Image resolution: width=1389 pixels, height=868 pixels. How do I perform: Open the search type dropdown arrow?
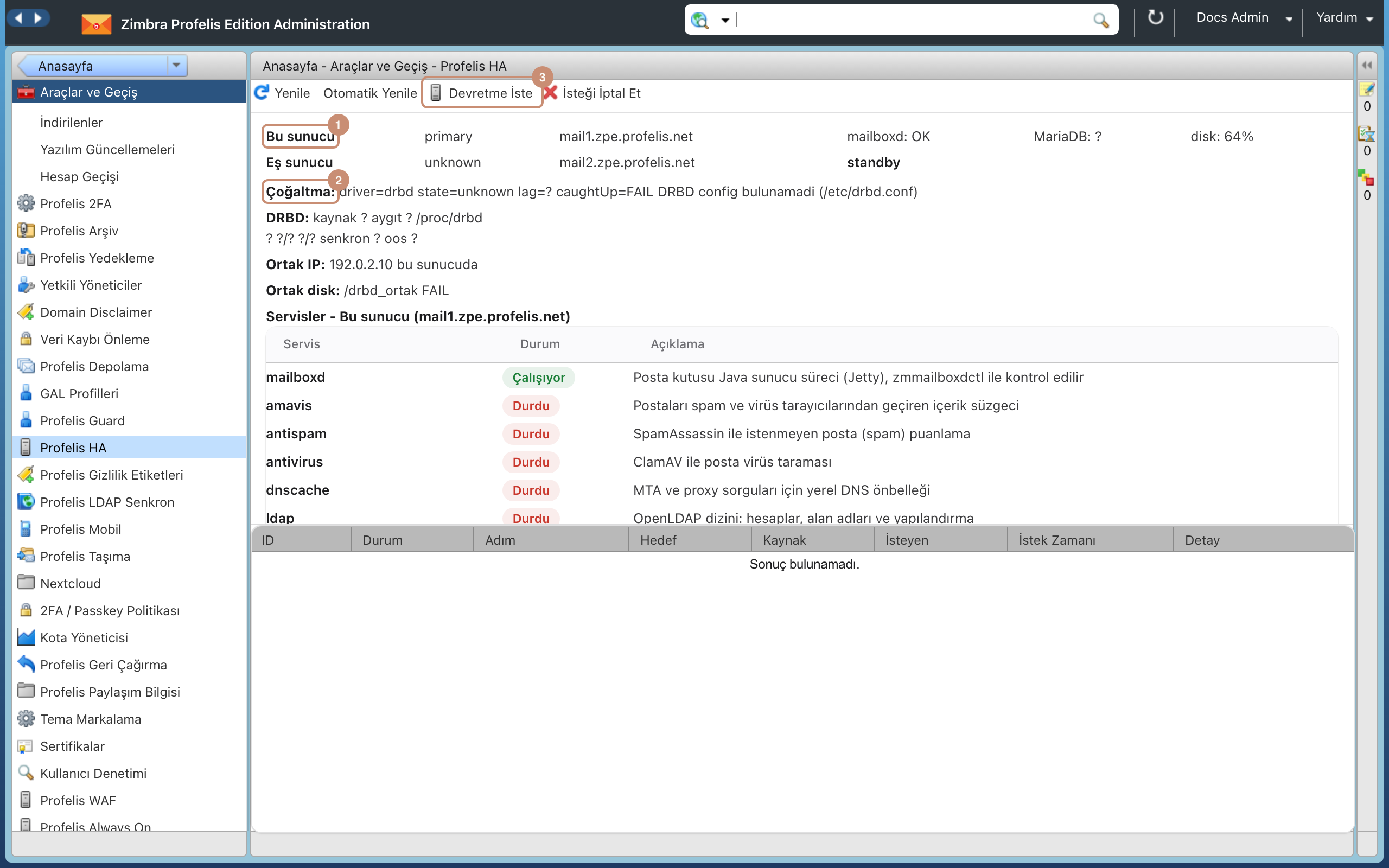pos(725,21)
